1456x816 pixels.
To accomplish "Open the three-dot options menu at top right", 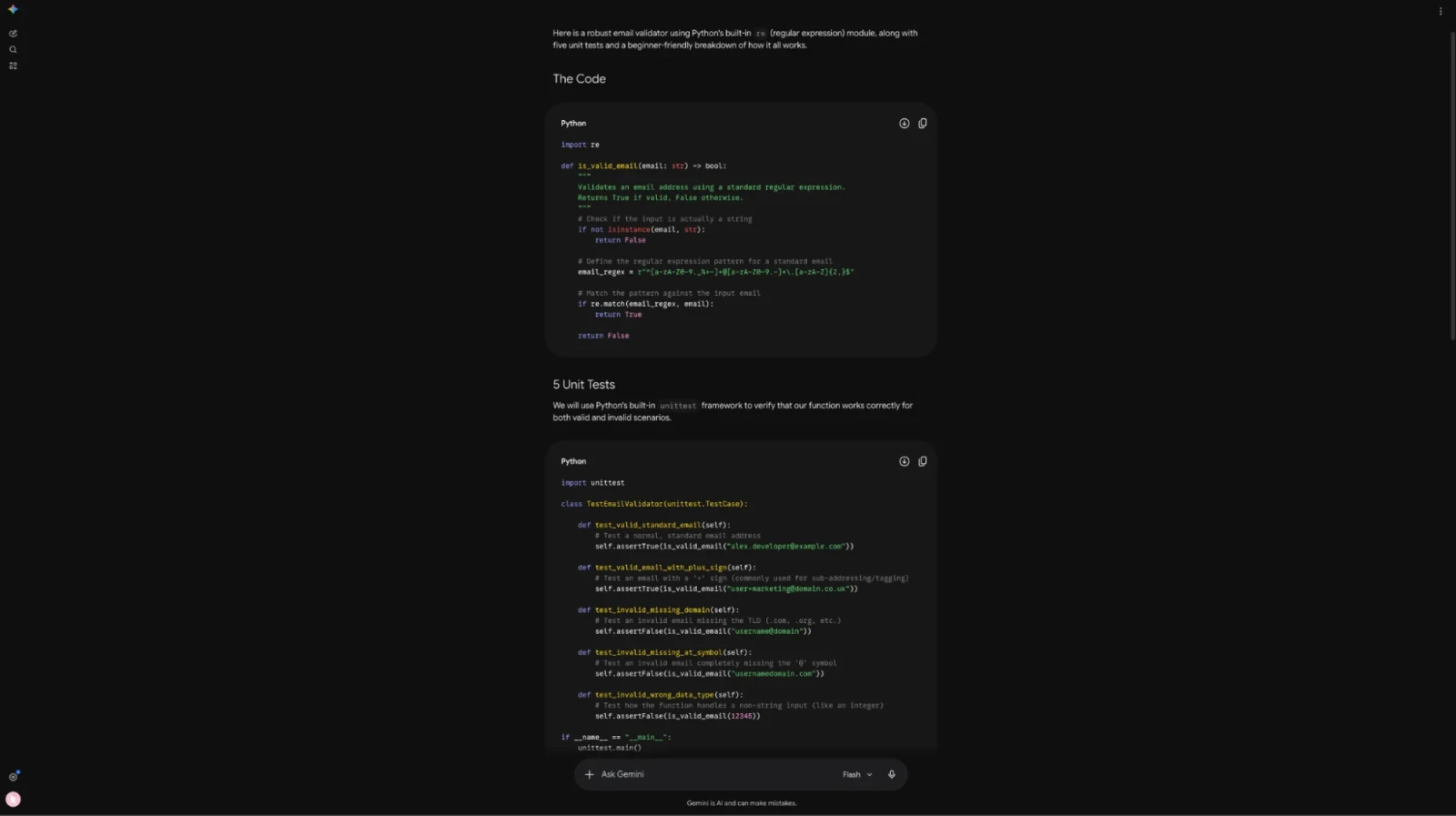I will coord(1441,11).
